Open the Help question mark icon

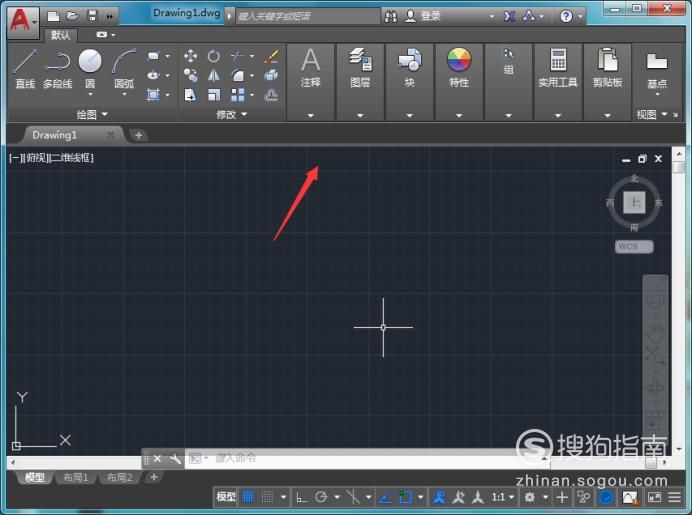[566, 16]
